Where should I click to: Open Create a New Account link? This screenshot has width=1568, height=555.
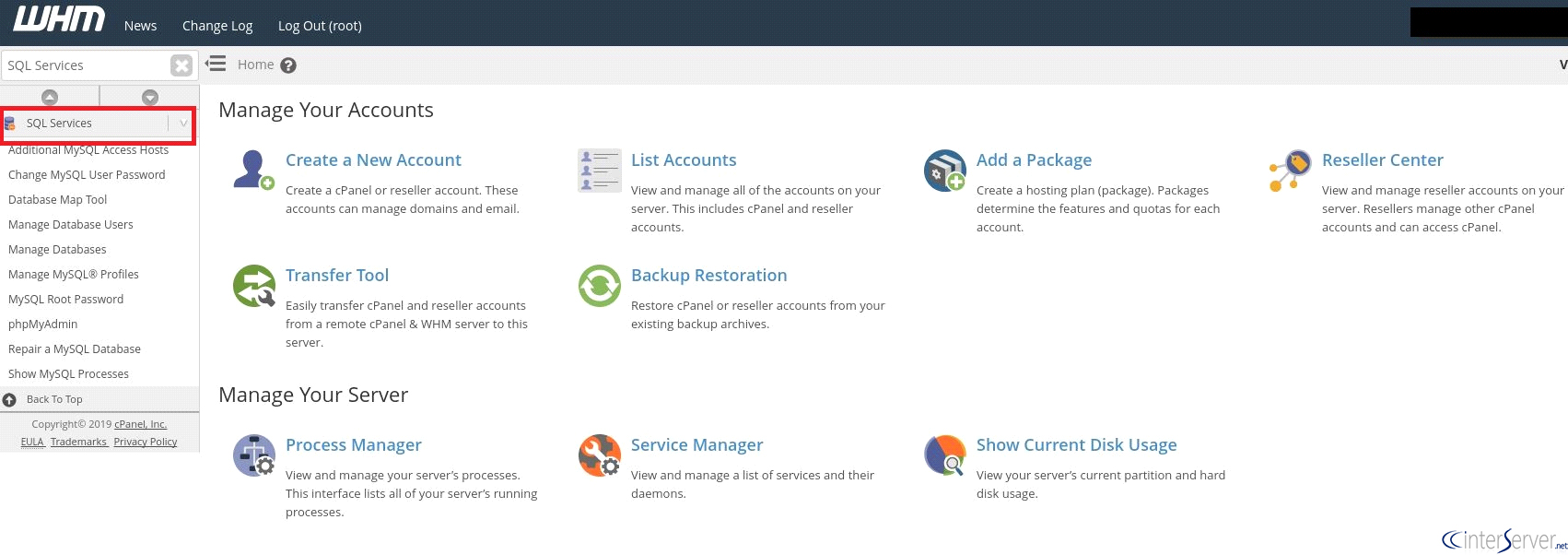point(373,160)
